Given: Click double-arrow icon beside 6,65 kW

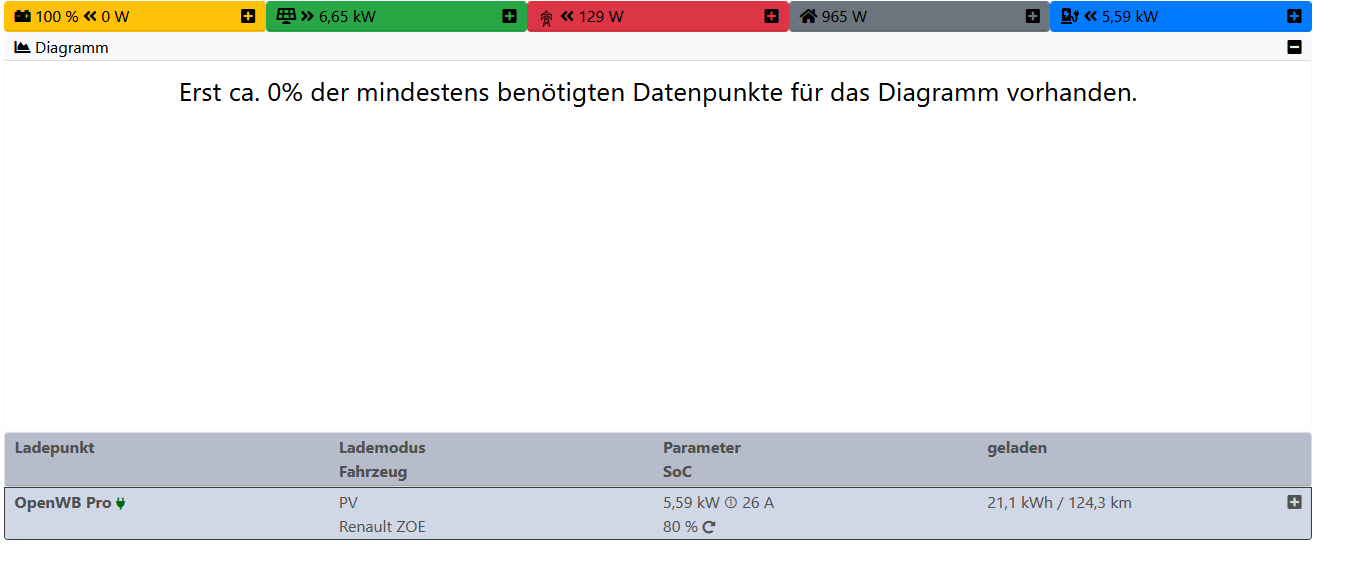Looking at the screenshot, I should point(307,16).
